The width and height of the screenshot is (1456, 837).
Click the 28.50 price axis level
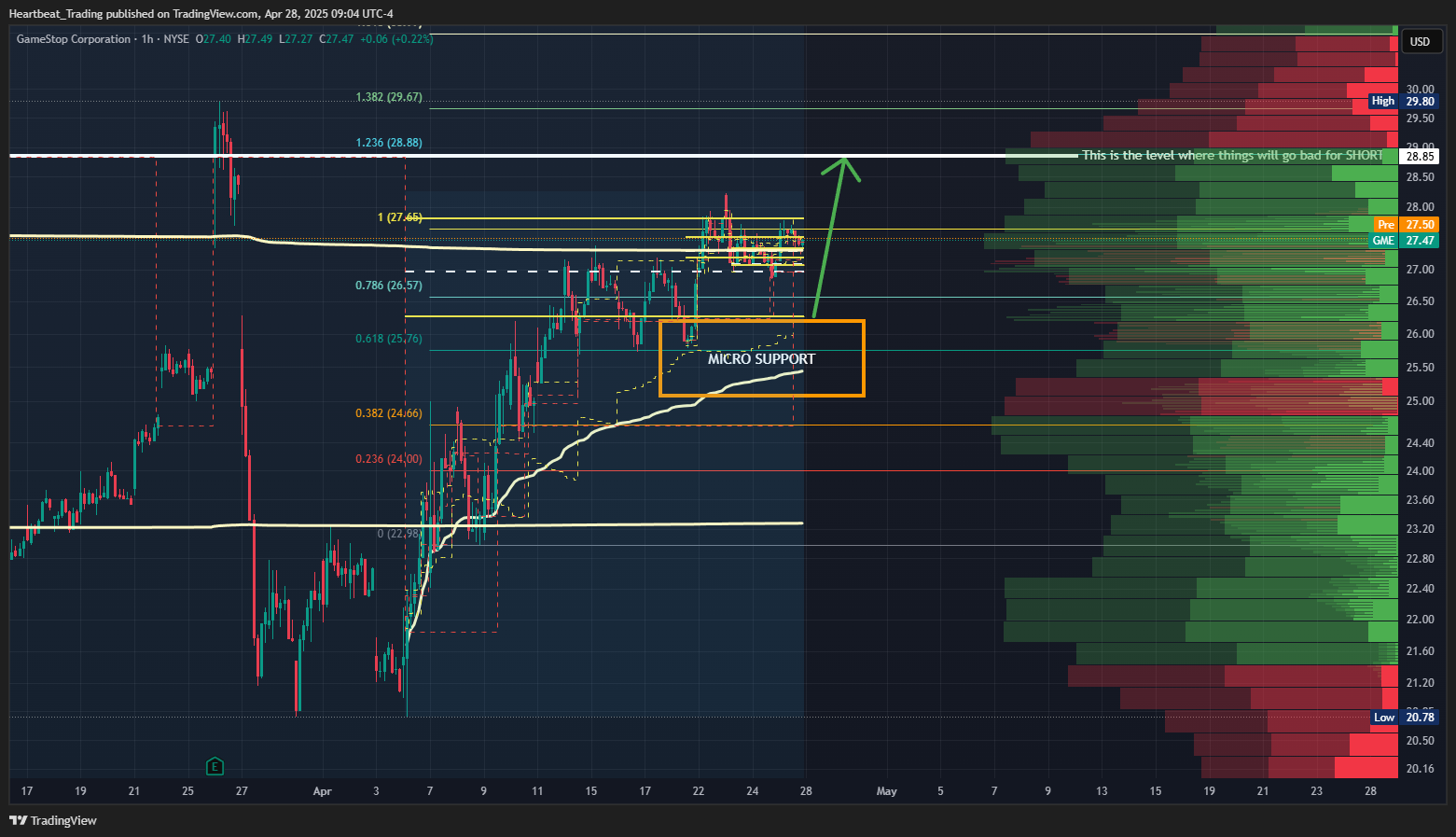tap(1420, 177)
